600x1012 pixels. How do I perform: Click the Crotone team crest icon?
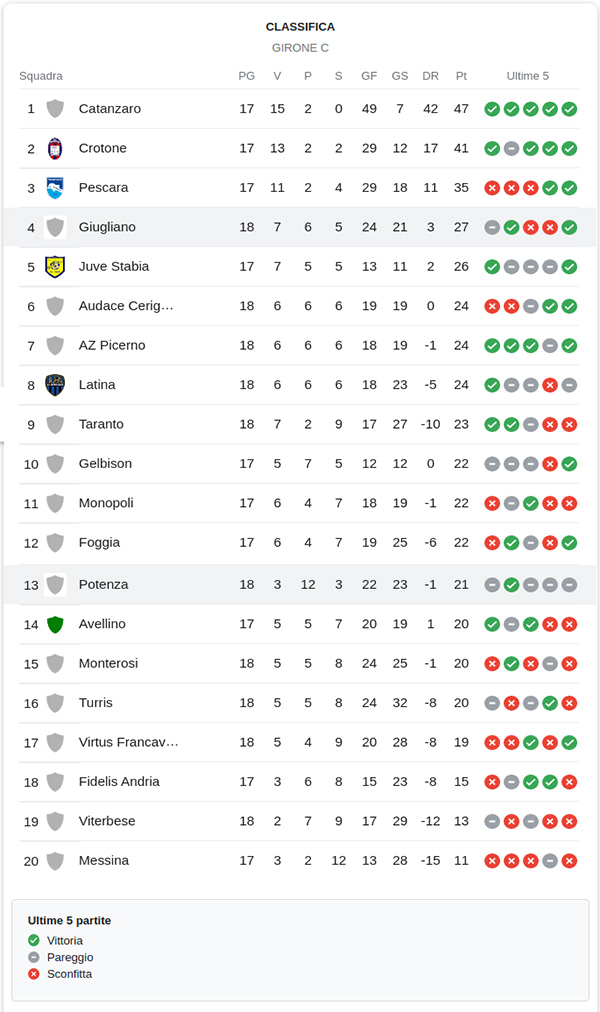point(55,148)
